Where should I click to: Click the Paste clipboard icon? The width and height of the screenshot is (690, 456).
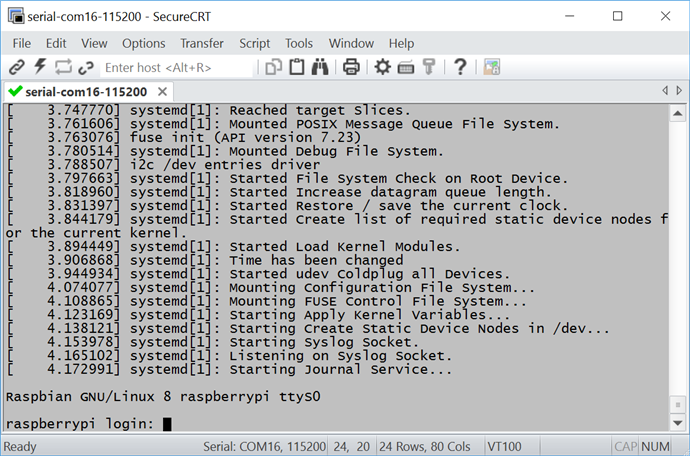tap(297, 67)
